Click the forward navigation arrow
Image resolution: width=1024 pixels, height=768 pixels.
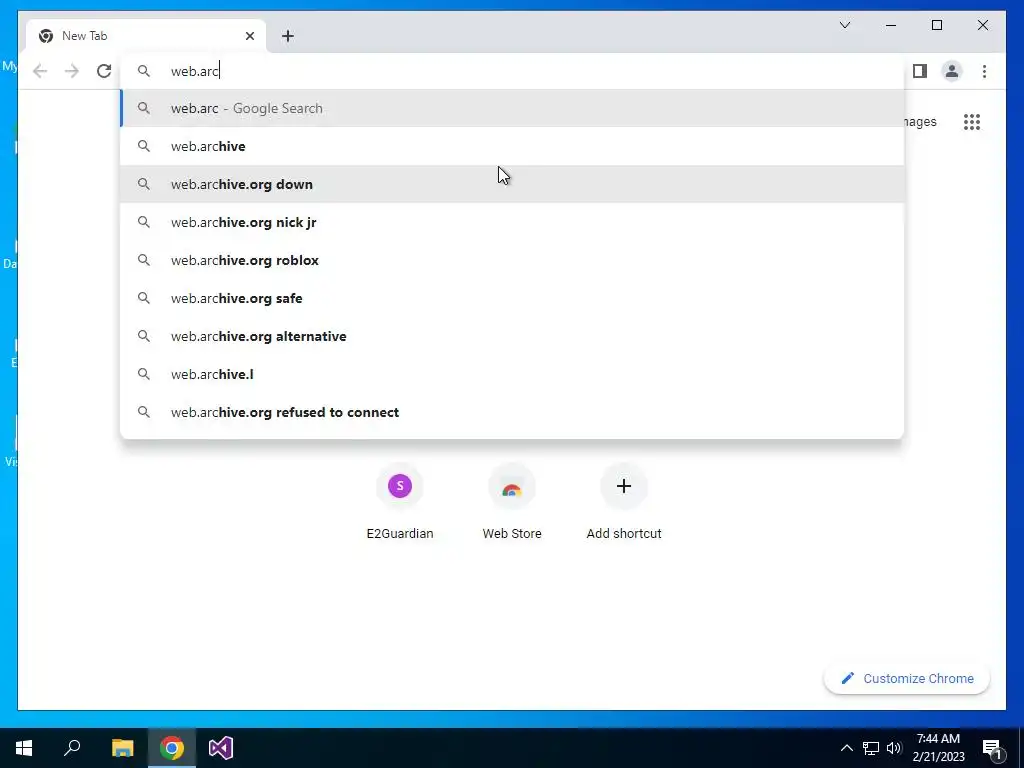[72, 71]
